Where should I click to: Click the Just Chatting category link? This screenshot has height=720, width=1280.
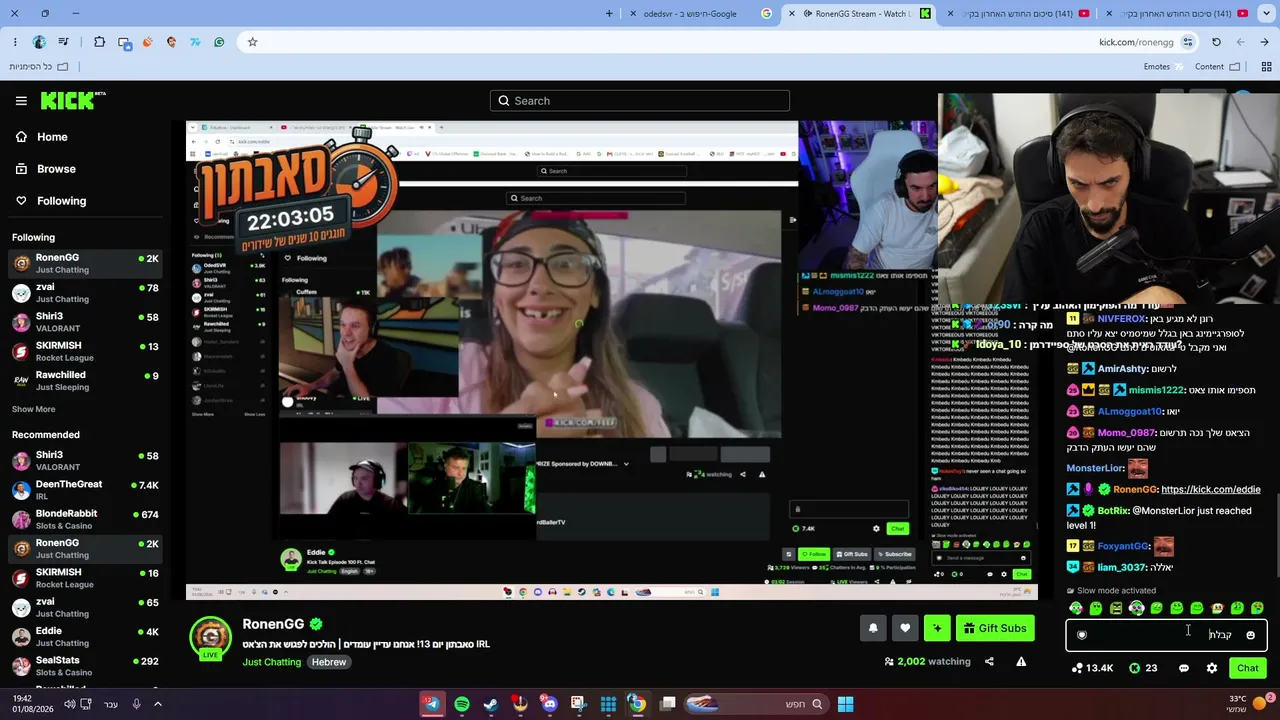pyautogui.click(x=272, y=662)
